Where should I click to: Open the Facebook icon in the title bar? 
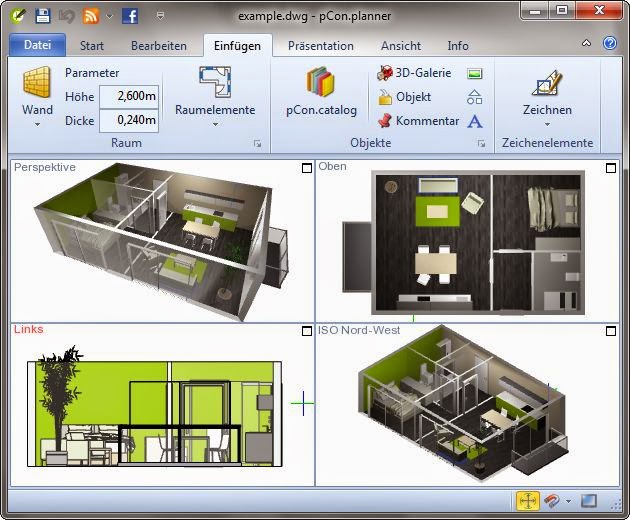(130, 16)
